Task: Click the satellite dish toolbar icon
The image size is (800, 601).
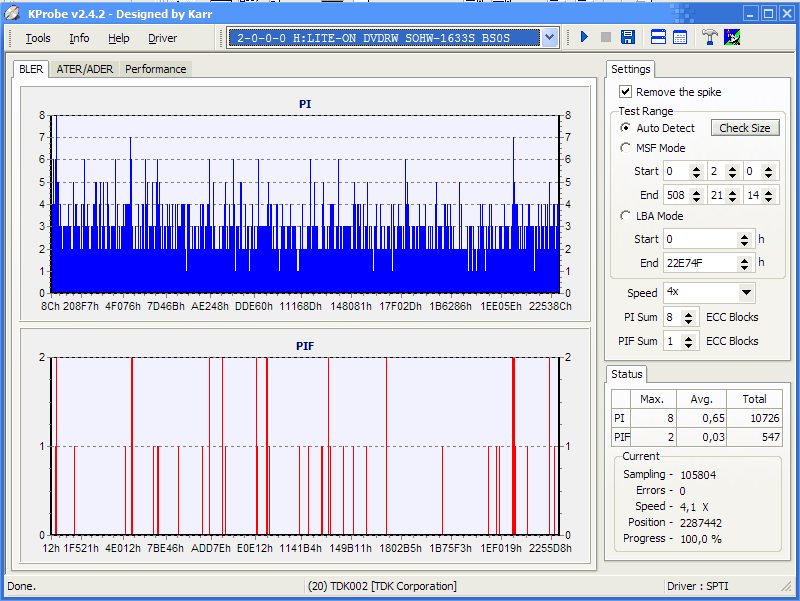Action: [732, 37]
